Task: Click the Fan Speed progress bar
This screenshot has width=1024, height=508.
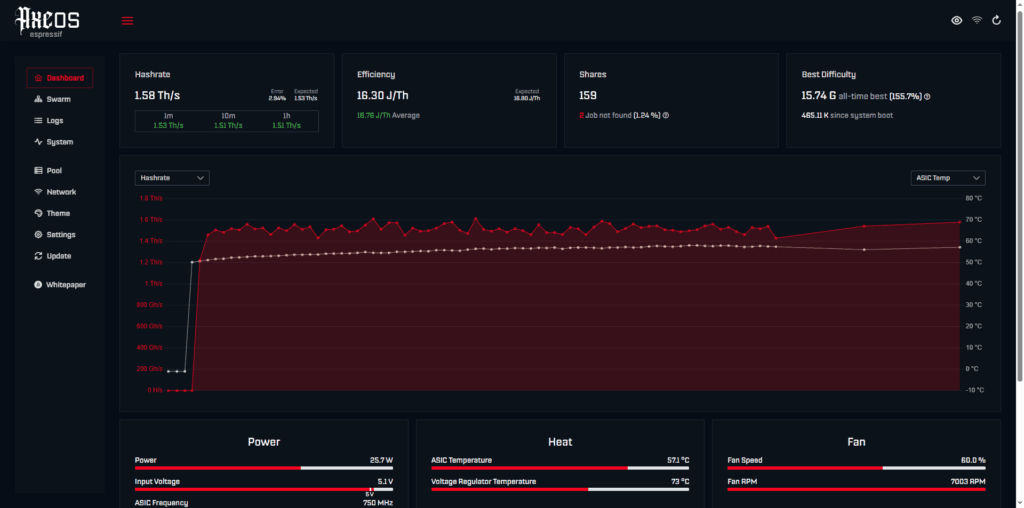Action: [856, 467]
